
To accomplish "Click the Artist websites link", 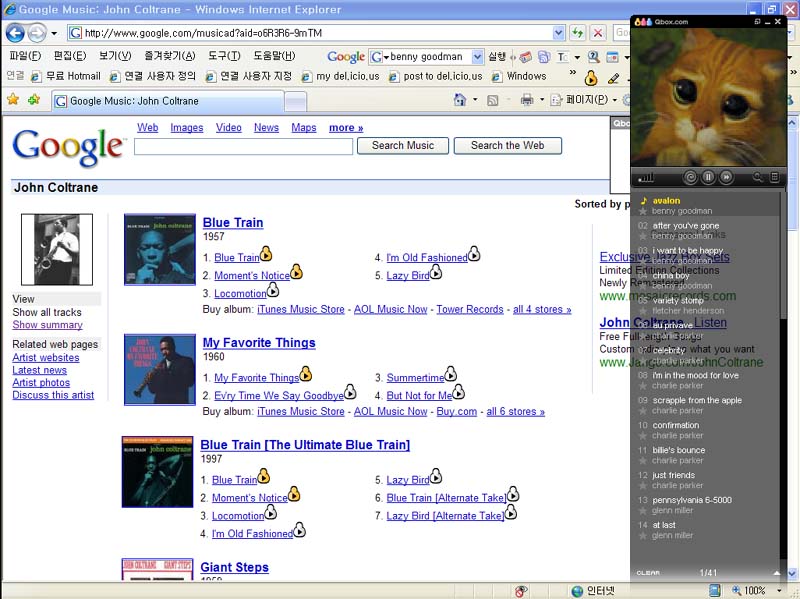I will click(x=46, y=358).
